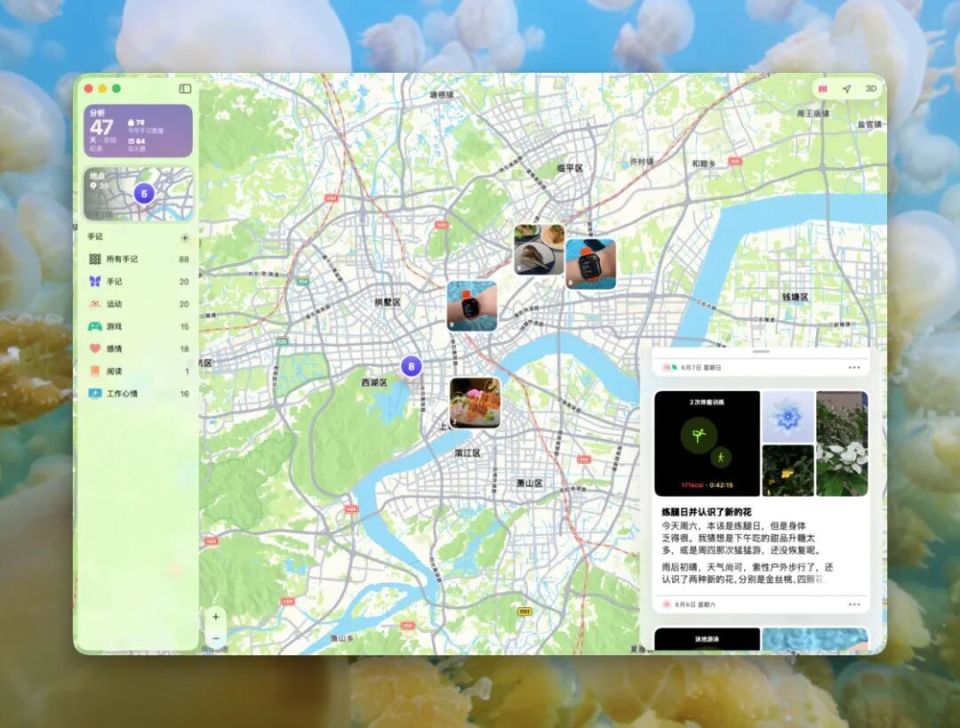960x728 pixels.
Task: Open the swimming workout image at panel bottom
Action: pyautogui.click(x=707, y=639)
